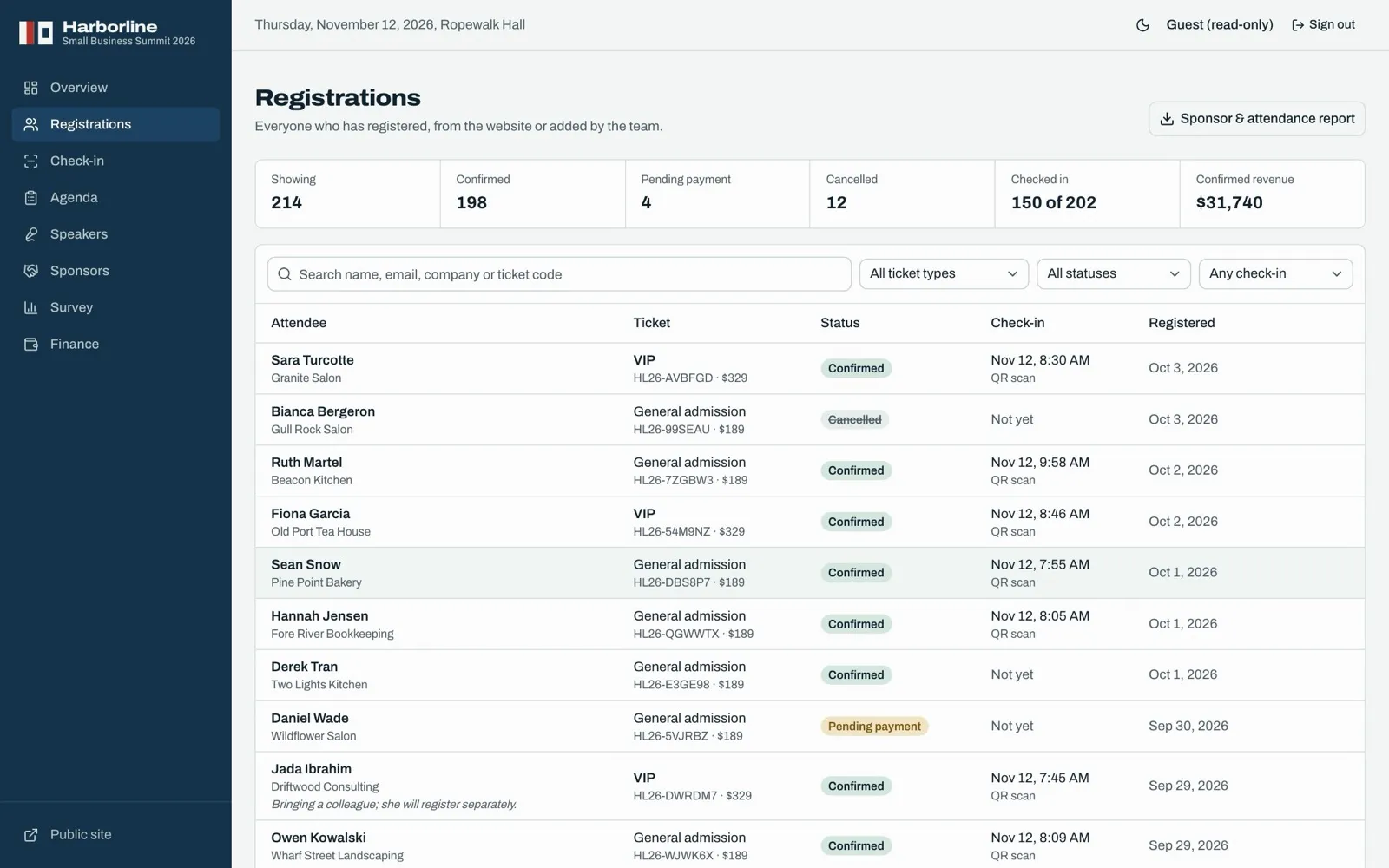Image resolution: width=1389 pixels, height=868 pixels.
Task: Open the Any check-in filter dropdown
Action: [1275, 273]
